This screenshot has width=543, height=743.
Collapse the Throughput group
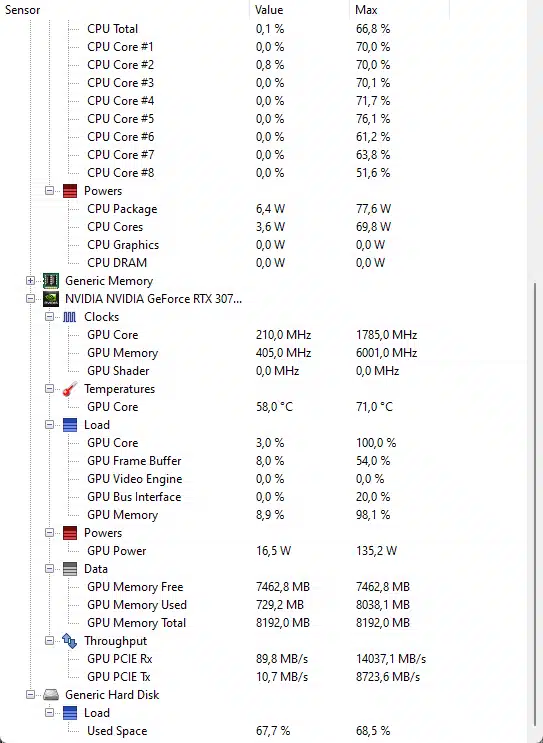[x=49, y=641]
